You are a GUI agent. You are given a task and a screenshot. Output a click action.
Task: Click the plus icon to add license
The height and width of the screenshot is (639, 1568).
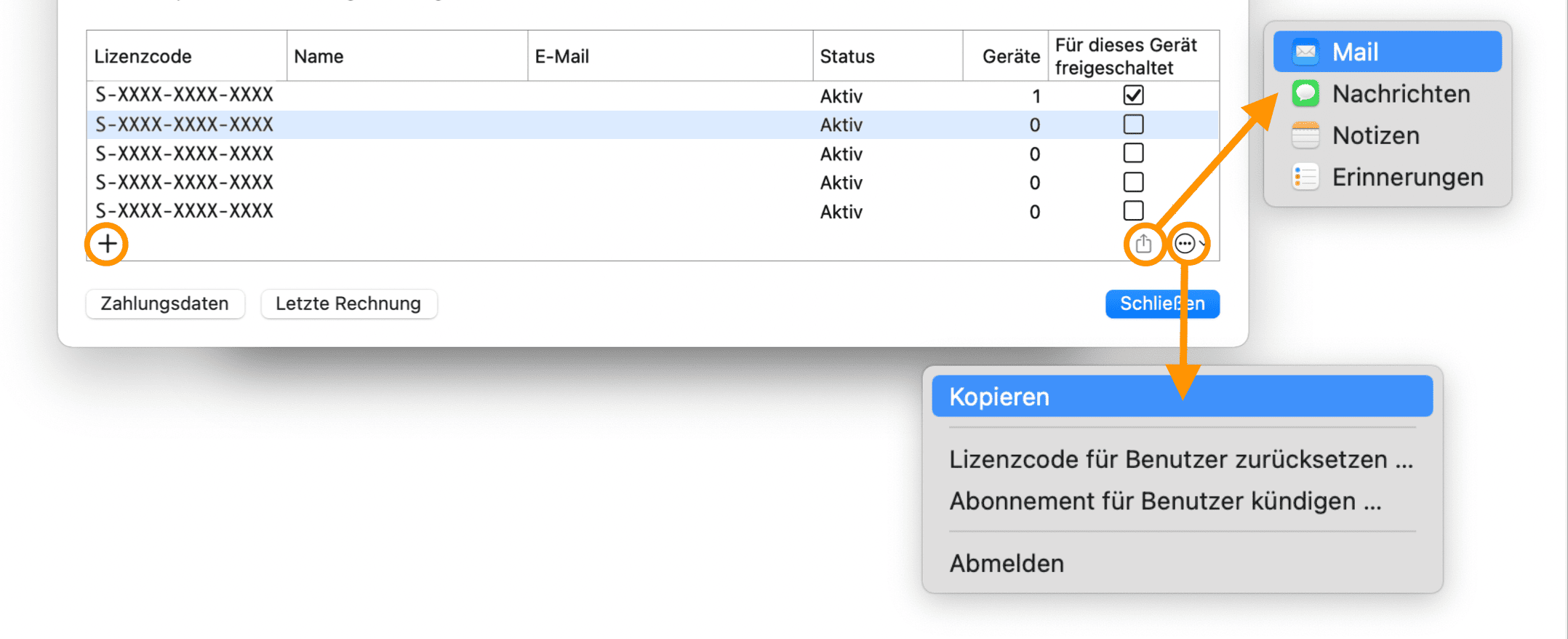tap(108, 244)
